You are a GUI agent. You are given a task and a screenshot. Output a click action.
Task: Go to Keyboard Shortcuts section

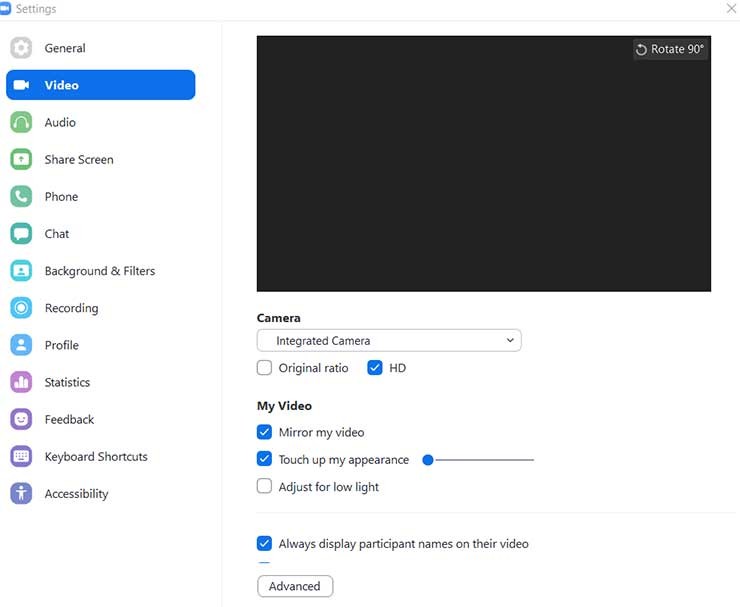click(x=96, y=457)
